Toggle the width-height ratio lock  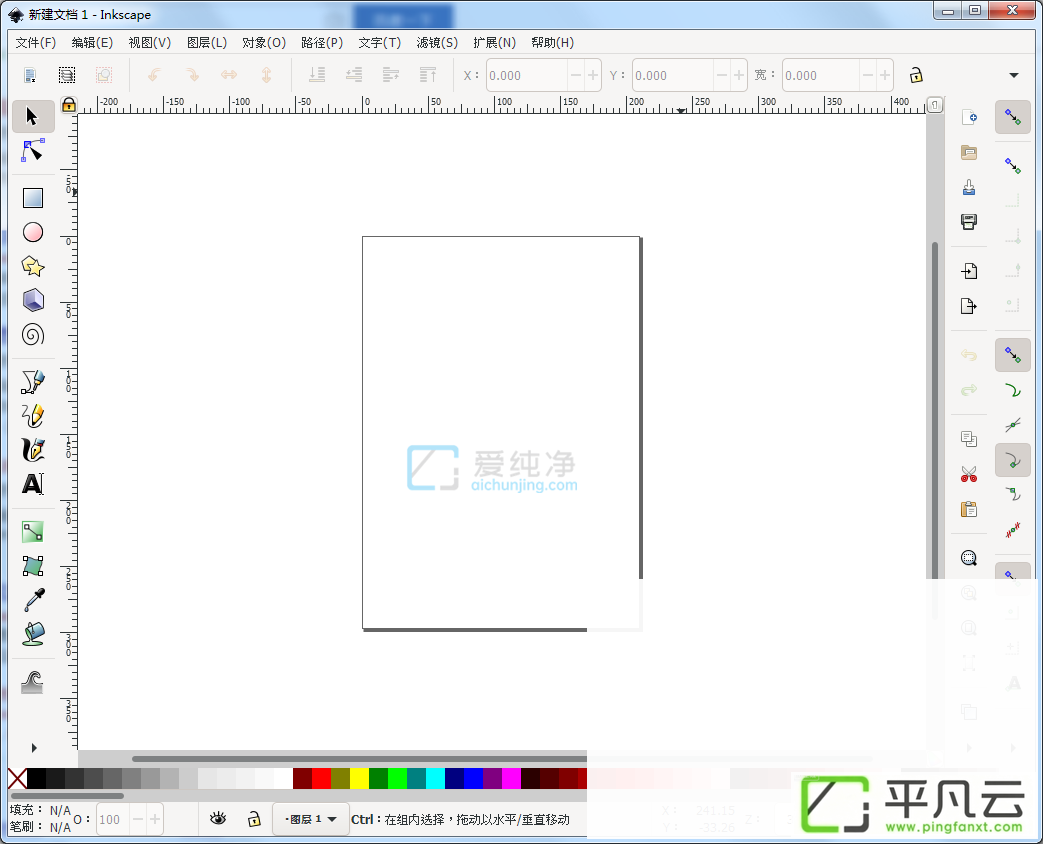(x=916, y=75)
